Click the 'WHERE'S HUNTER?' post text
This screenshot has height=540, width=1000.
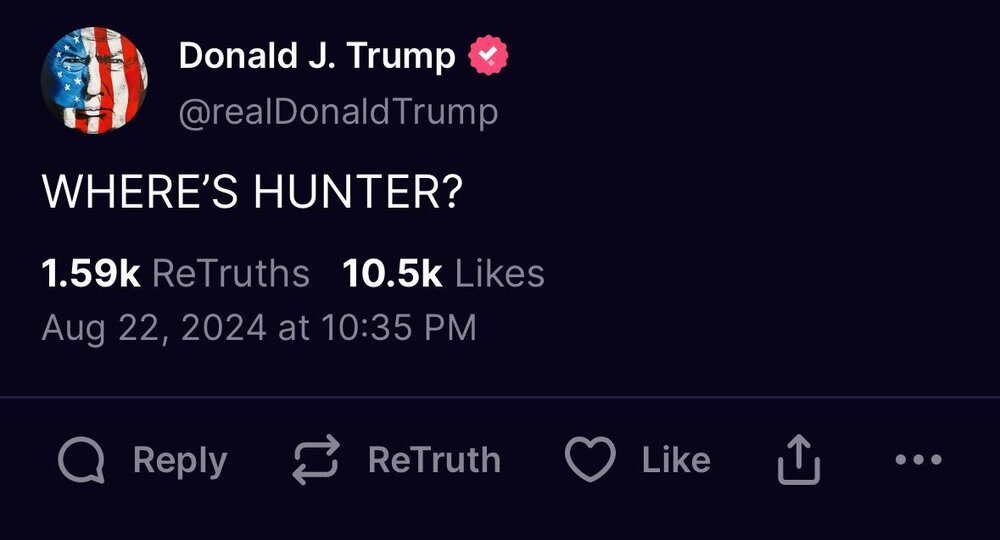(x=252, y=192)
